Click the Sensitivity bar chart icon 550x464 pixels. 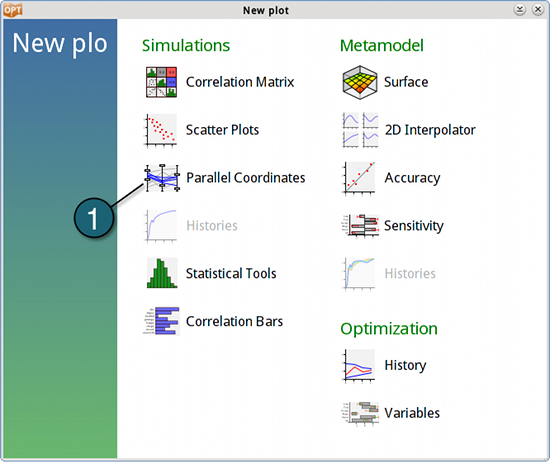coord(360,226)
